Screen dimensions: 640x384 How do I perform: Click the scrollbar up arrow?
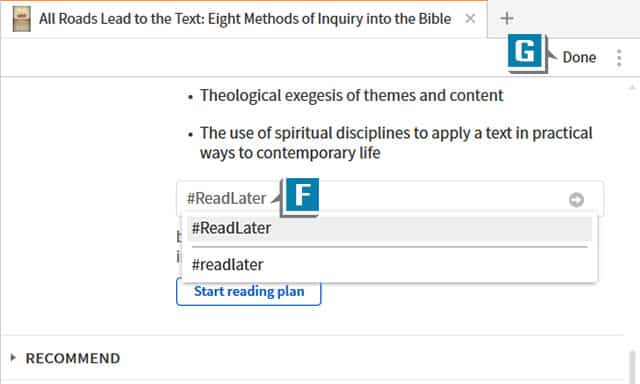(632, 87)
